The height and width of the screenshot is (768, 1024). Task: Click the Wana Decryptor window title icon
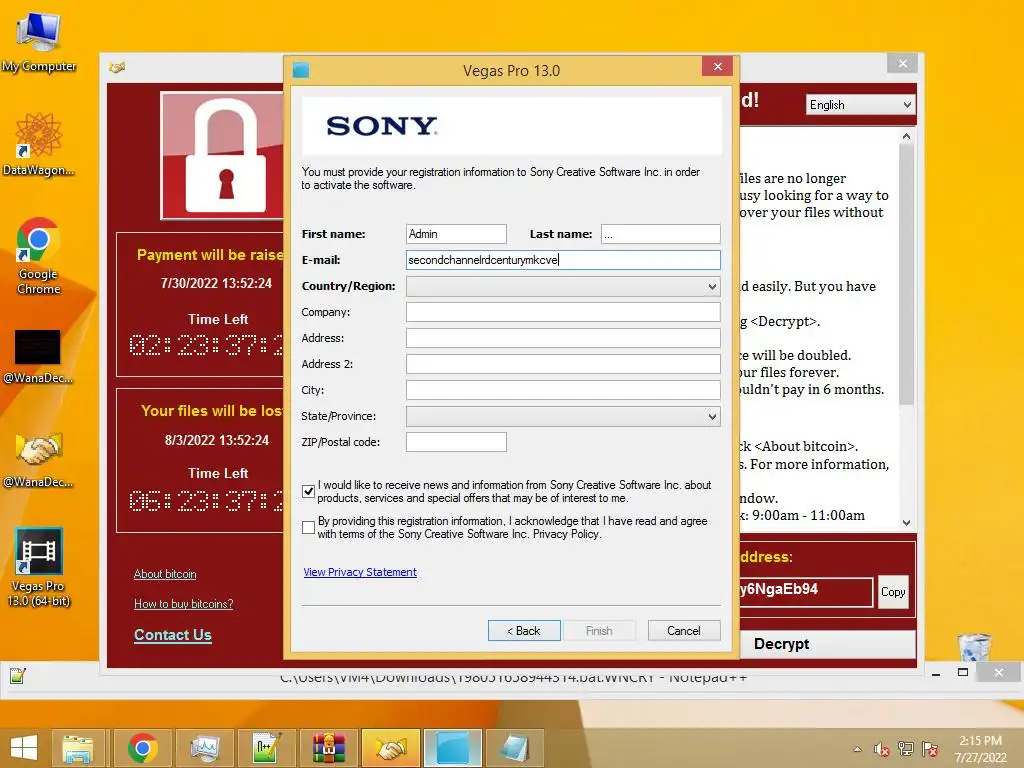118,67
